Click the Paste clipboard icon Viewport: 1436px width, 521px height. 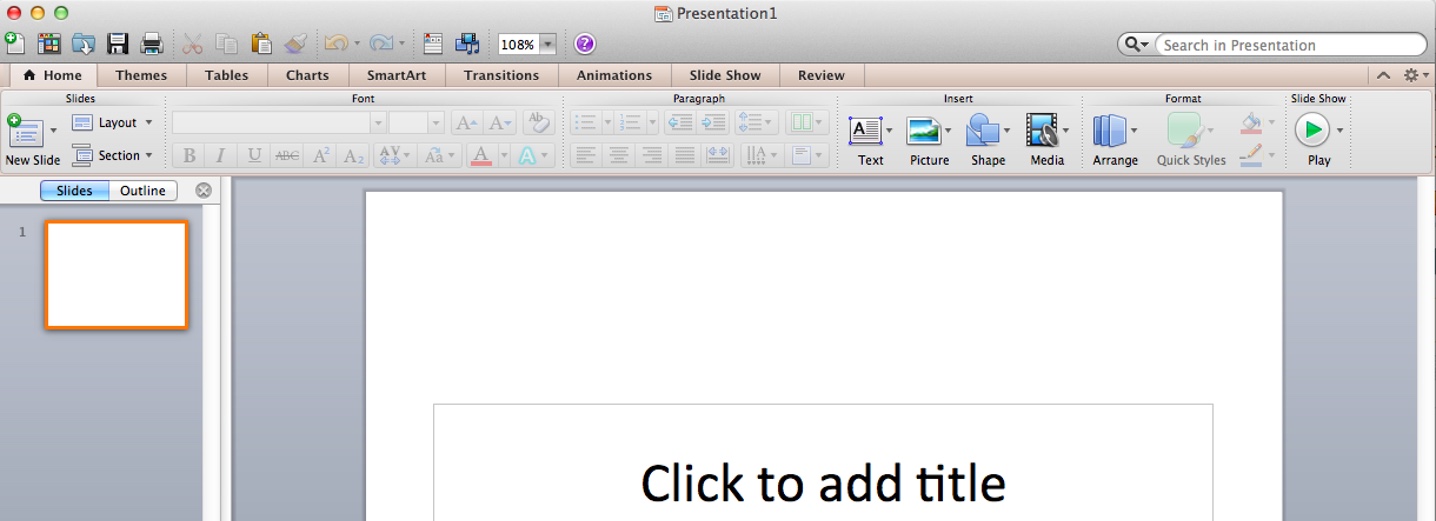pyautogui.click(x=261, y=44)
